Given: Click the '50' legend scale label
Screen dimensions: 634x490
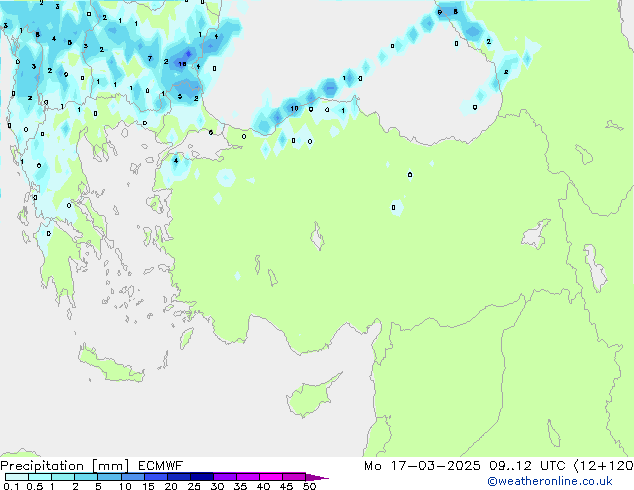Looking at the screenshot, I should (309, 486).
